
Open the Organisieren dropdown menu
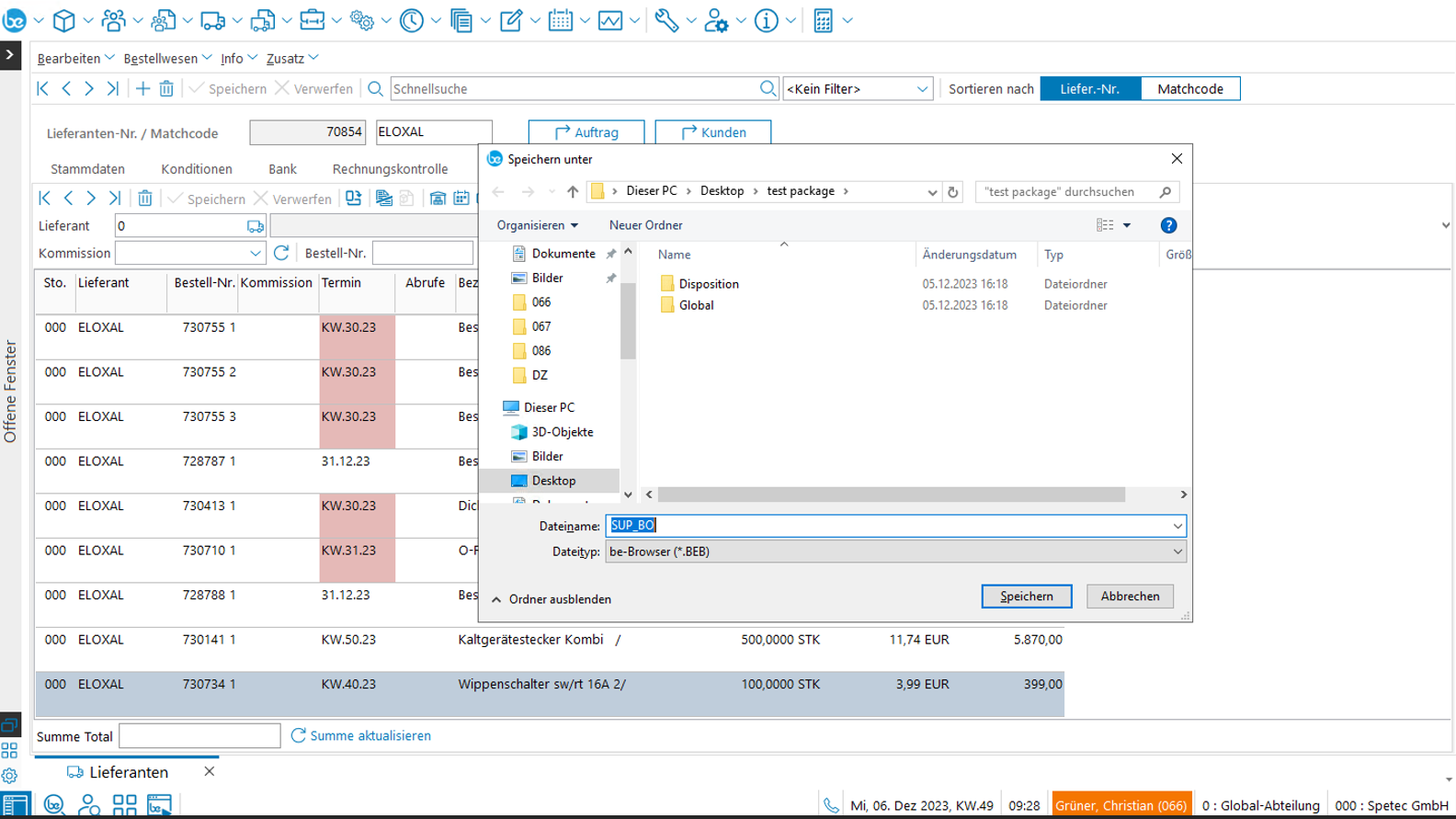[x=537, y=225]
